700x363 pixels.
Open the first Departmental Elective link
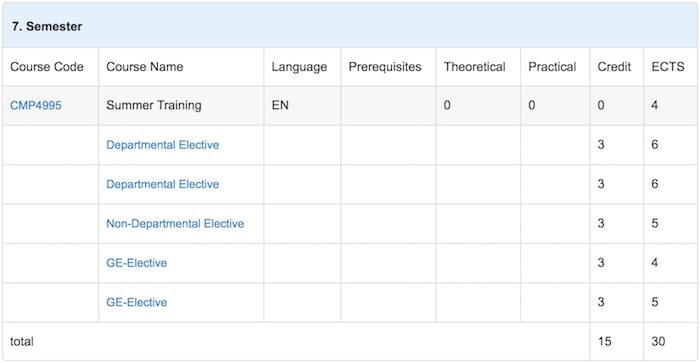point(162,145)
